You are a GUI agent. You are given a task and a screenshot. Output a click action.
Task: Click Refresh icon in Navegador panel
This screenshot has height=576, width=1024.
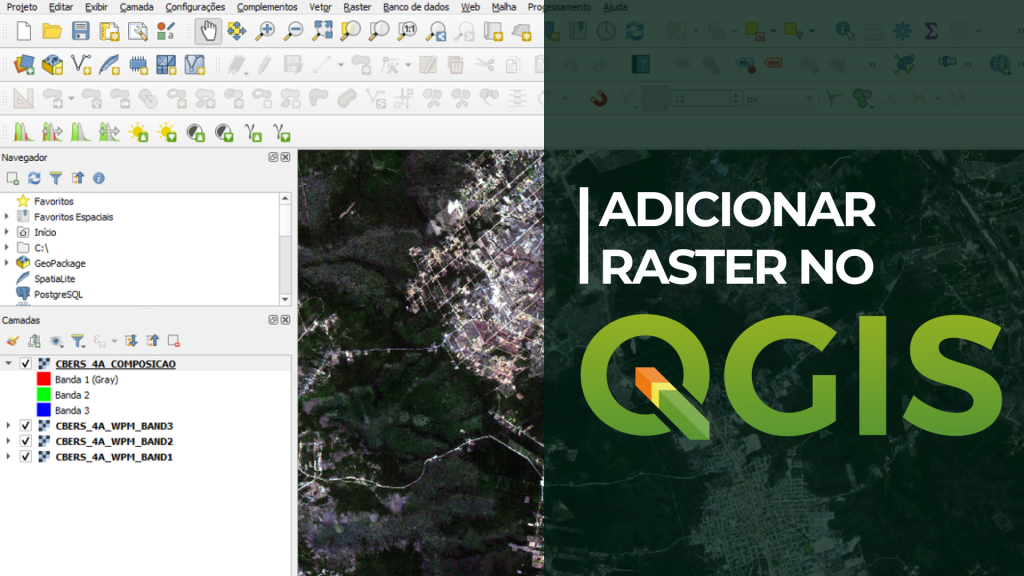point(34,178)
